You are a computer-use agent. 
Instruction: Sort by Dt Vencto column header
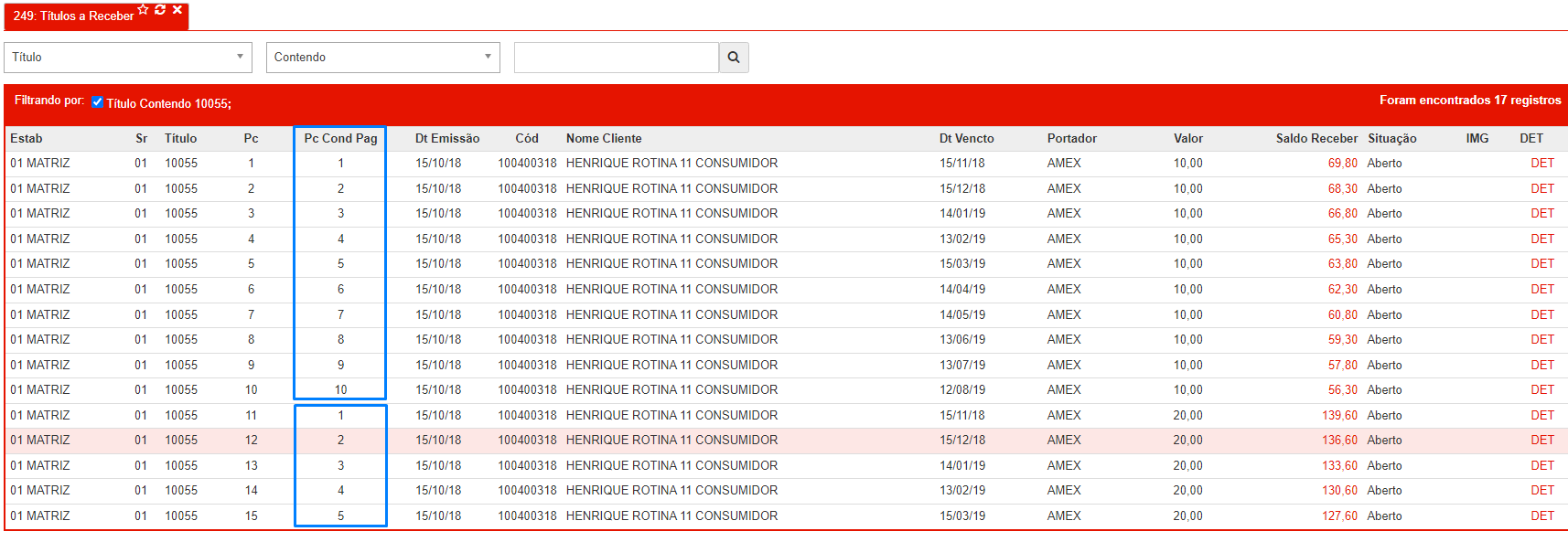pos(966,138)
